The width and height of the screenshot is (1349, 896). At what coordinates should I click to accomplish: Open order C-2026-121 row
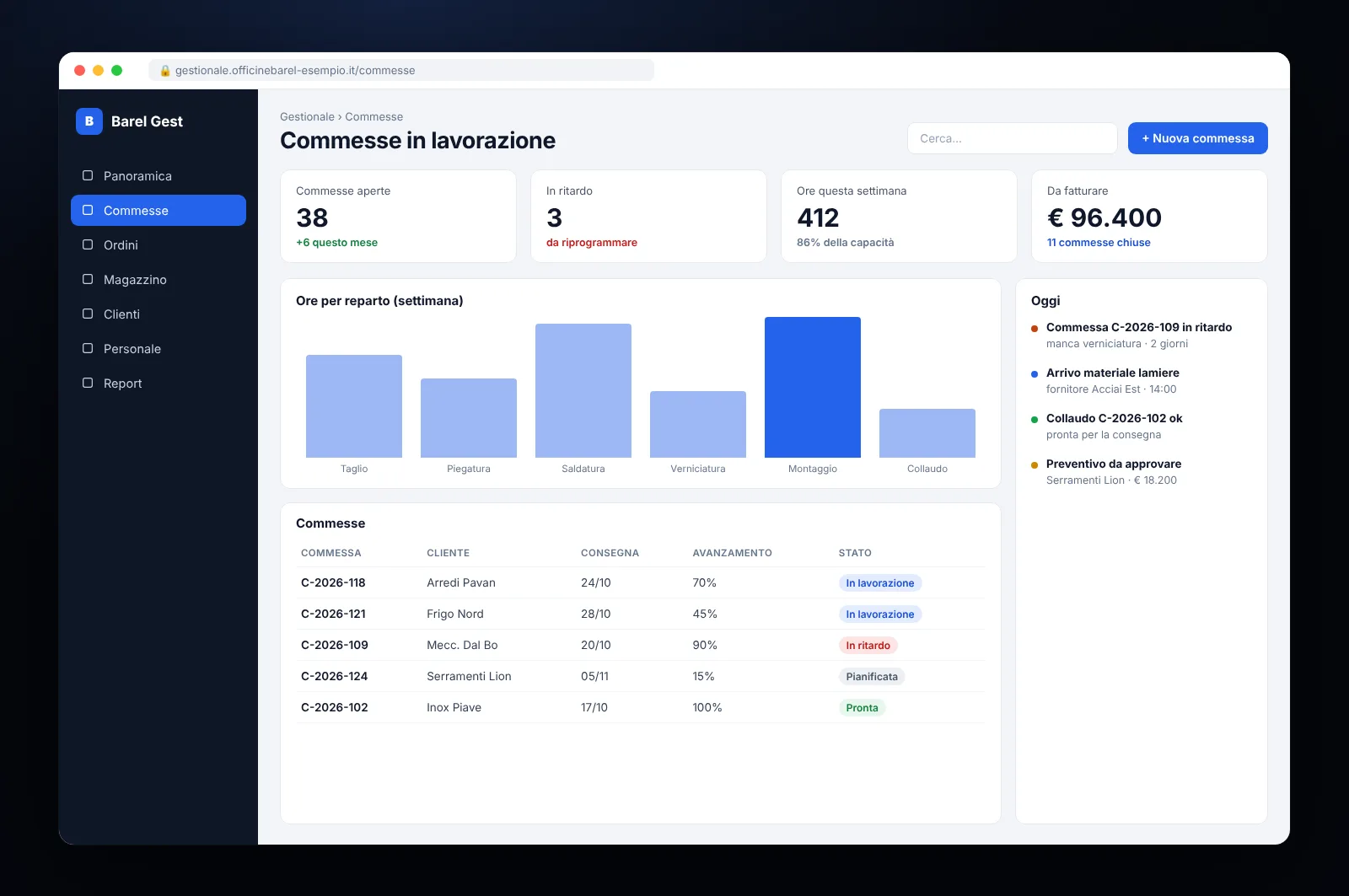(x=641, y=614)
